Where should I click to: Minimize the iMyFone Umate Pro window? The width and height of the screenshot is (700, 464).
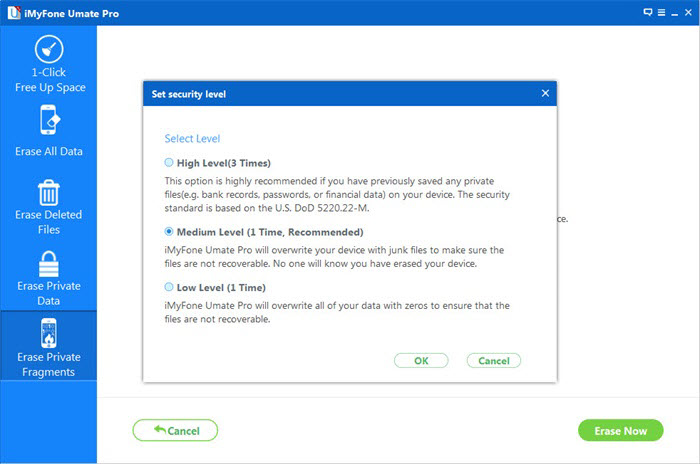click(x=673, y=12)
